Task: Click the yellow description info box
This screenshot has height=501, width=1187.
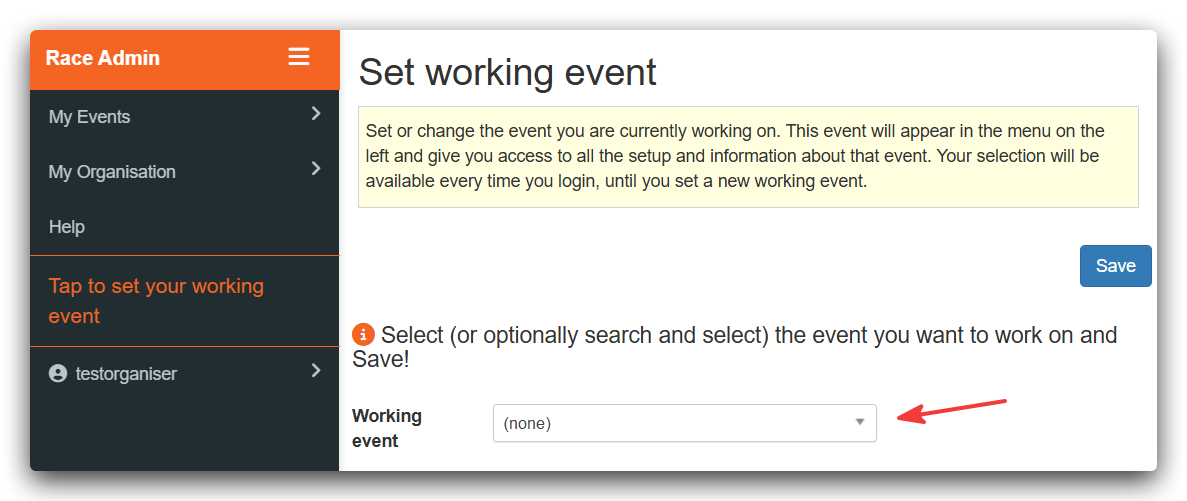Action: [748, 157]
